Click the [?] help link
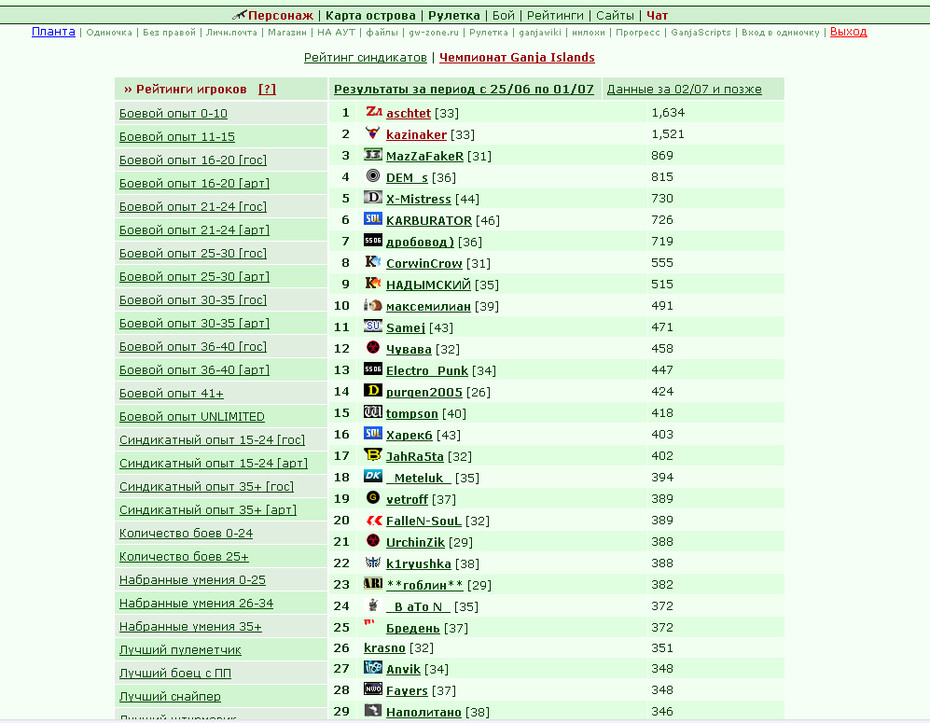The height and width of the screenshot is (723, 930). tap(267, 89)
